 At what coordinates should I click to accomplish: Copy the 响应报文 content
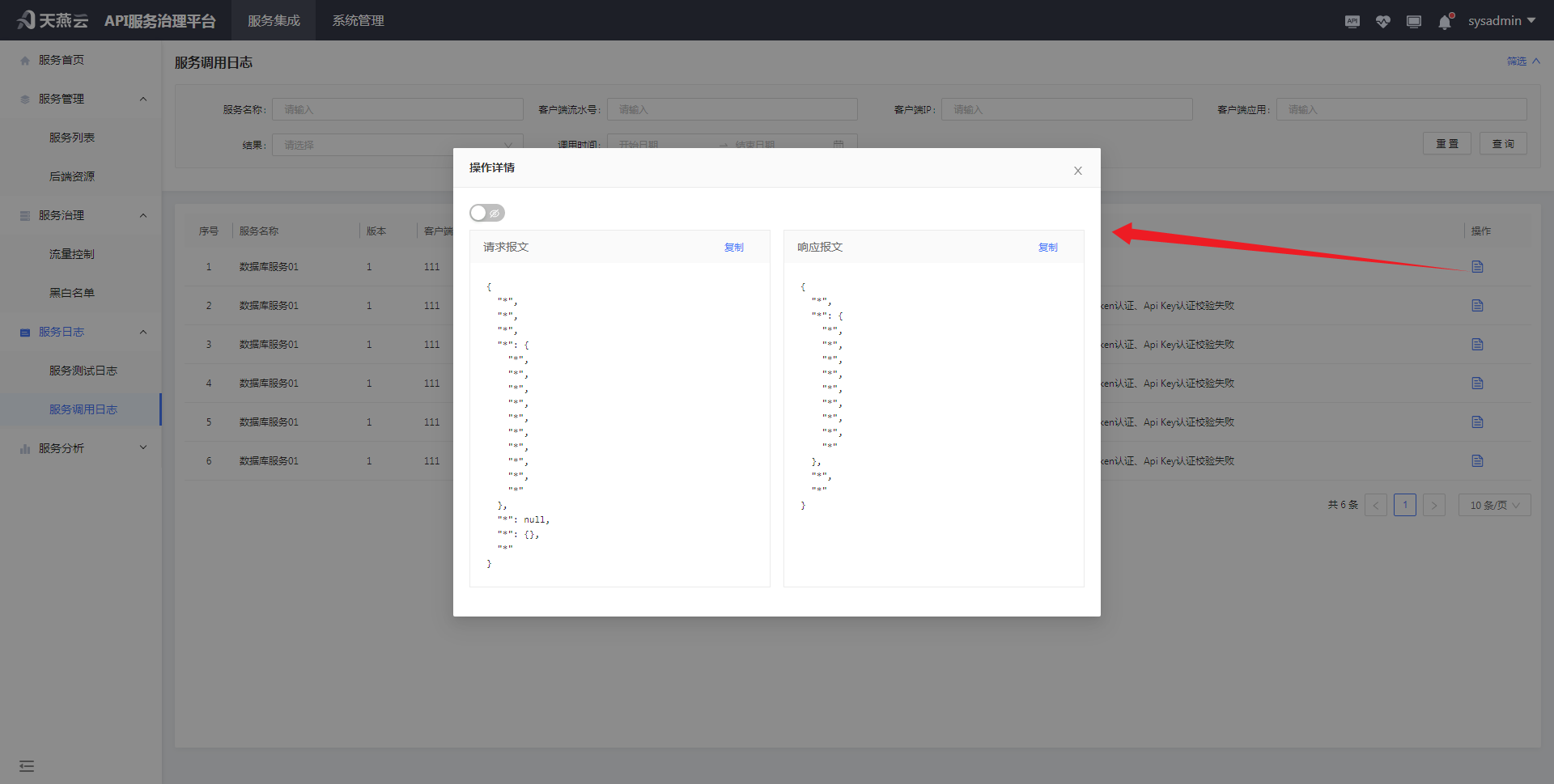[x=1047, y=248]
